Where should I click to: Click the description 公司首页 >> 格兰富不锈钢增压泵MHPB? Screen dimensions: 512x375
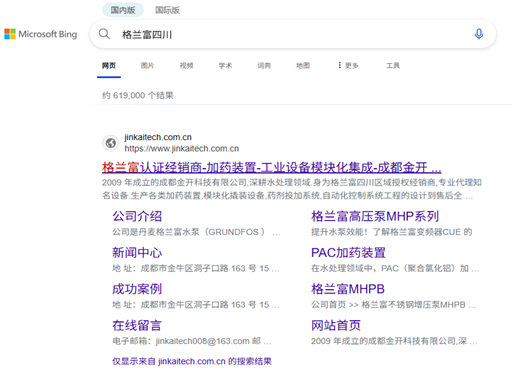coord(393,305)
